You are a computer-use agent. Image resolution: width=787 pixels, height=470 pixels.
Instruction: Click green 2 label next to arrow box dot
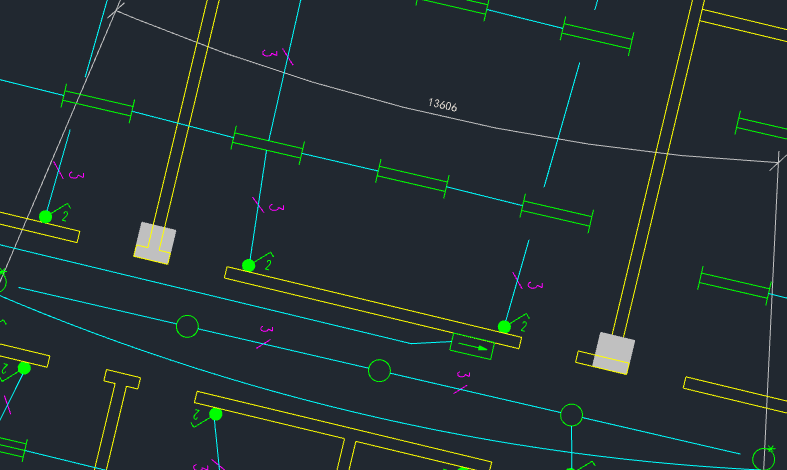(524, 320)
